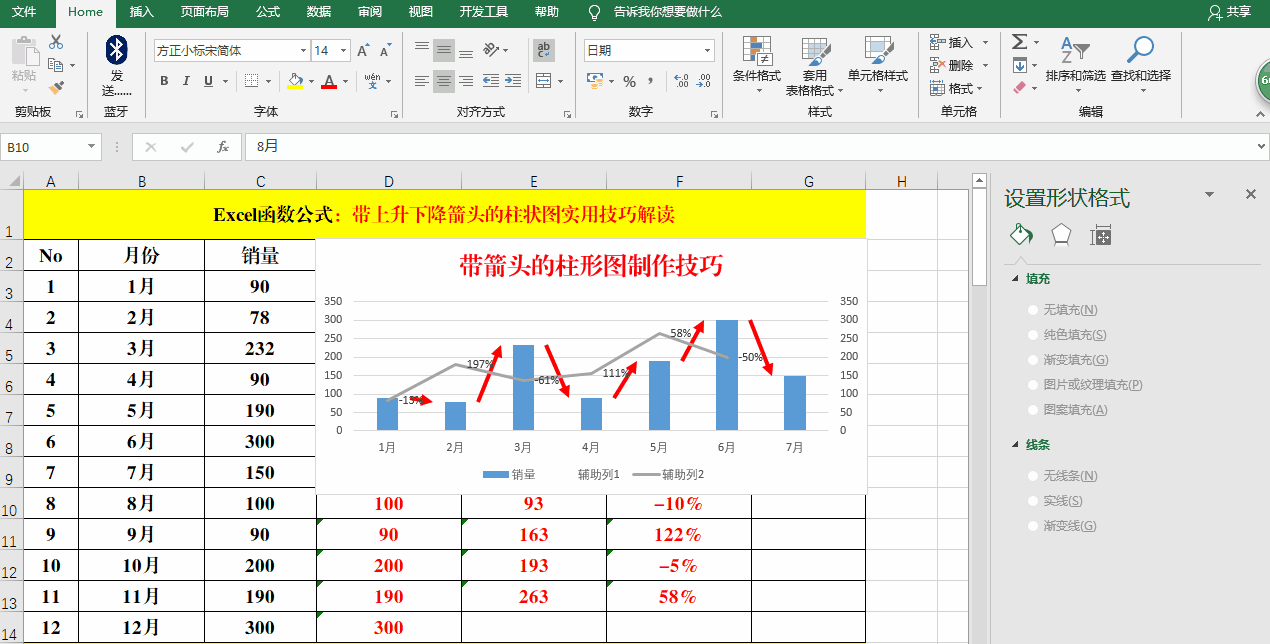
Task: Collapse the 线条 section
Action: tap(1017, 445)
